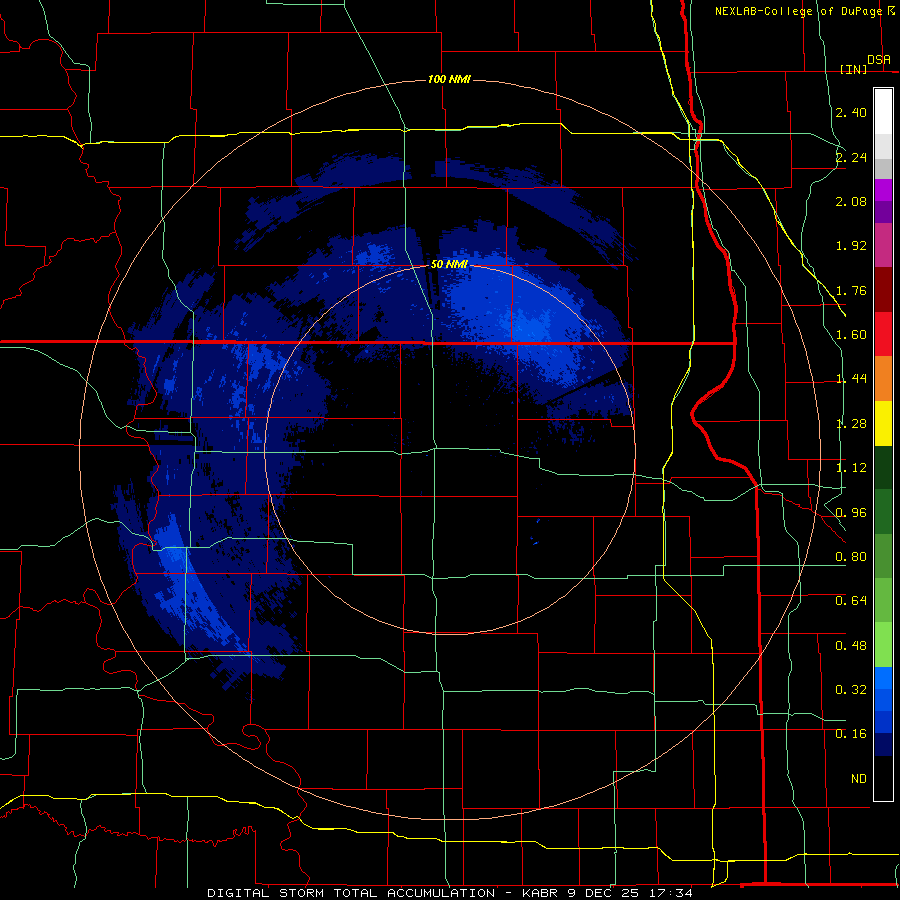Click the 1.76 legend value

851,290
